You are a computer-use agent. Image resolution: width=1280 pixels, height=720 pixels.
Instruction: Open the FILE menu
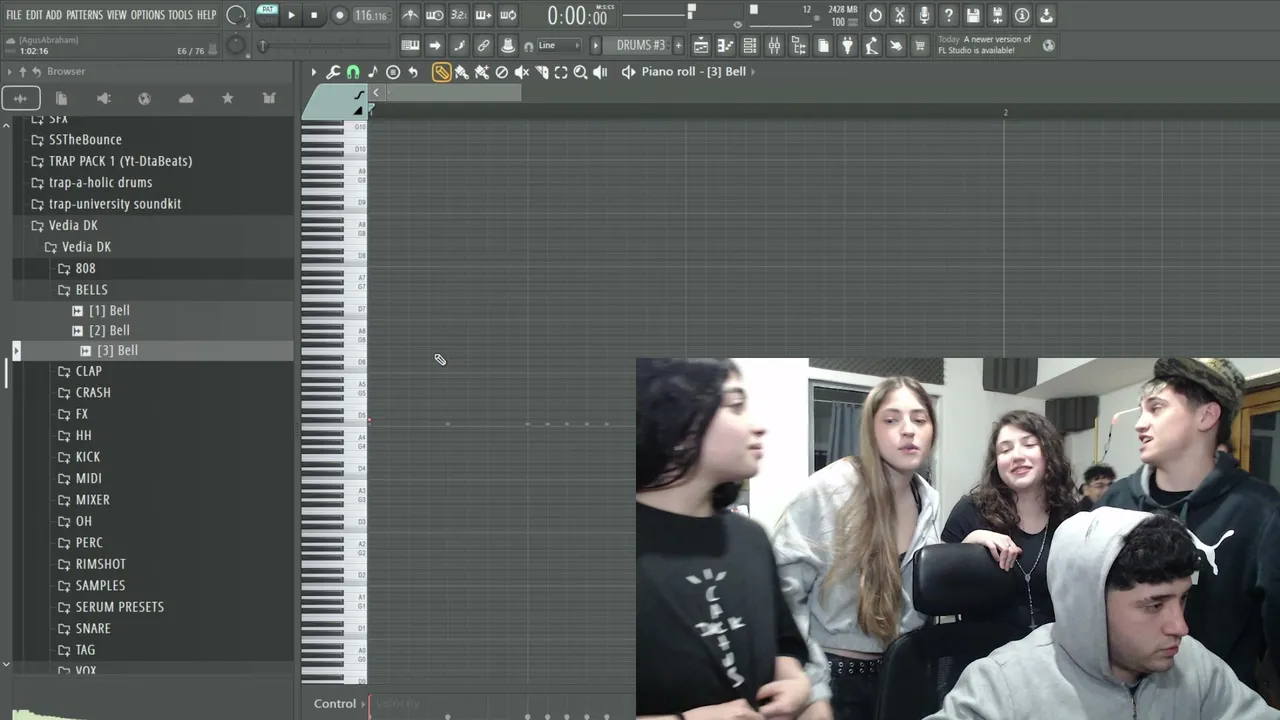(14, 15)
